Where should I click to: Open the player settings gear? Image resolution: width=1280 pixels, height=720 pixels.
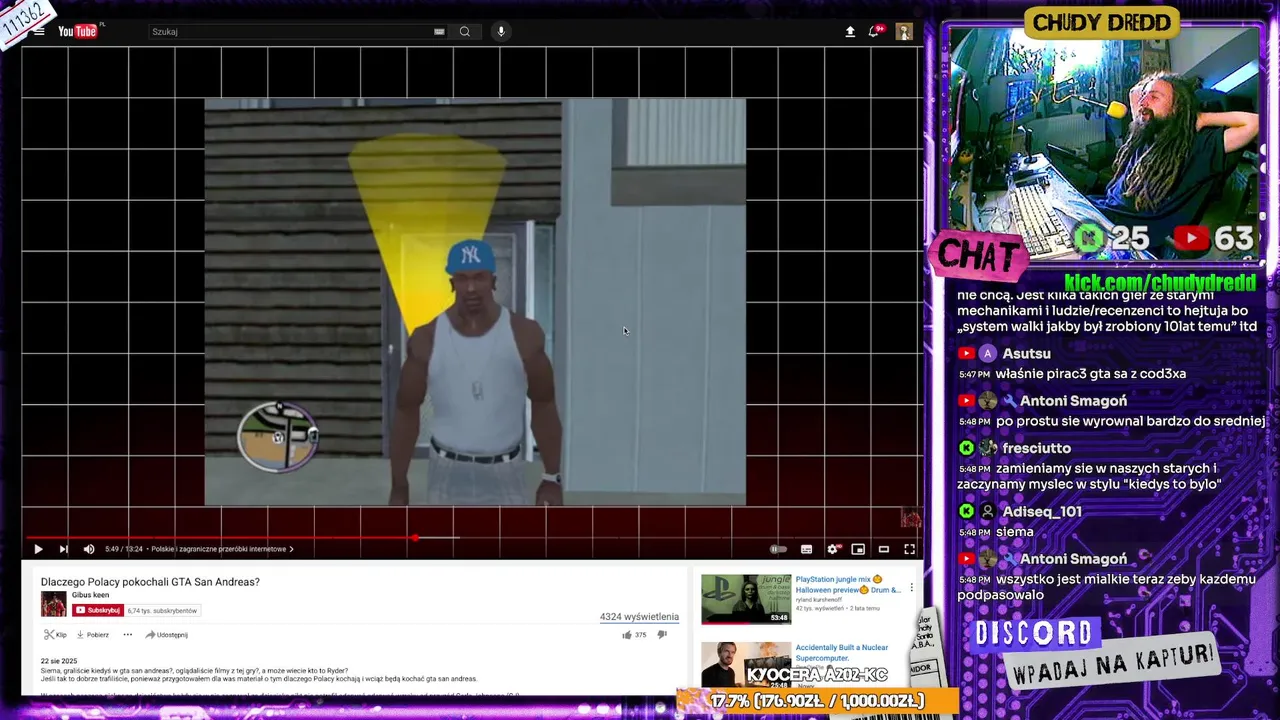coord(833,549)
